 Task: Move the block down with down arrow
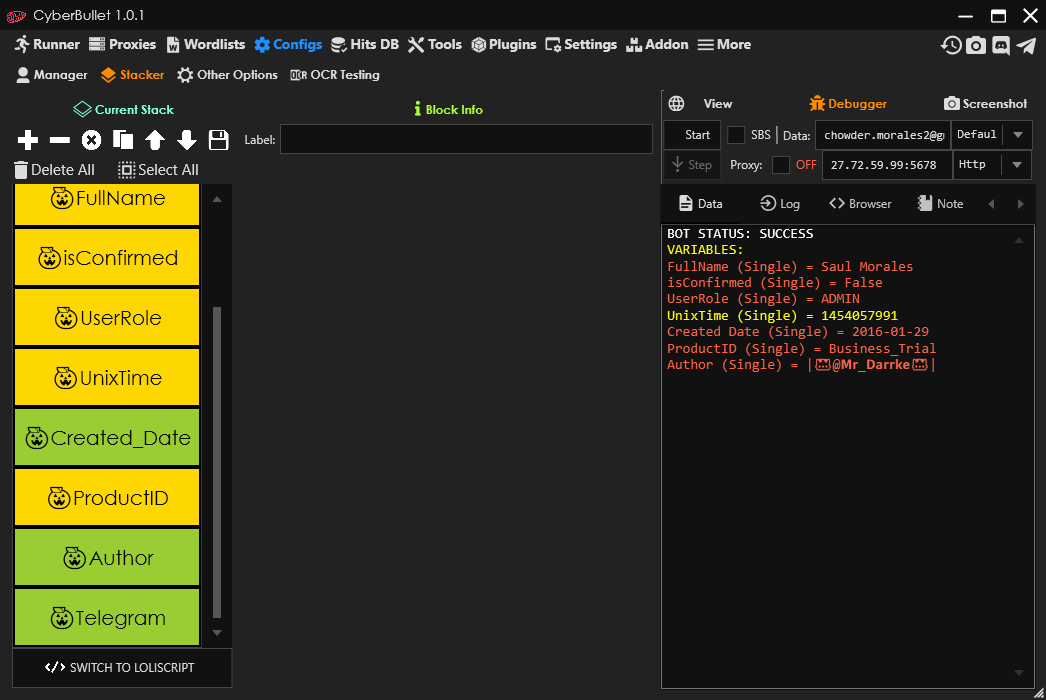187,140
